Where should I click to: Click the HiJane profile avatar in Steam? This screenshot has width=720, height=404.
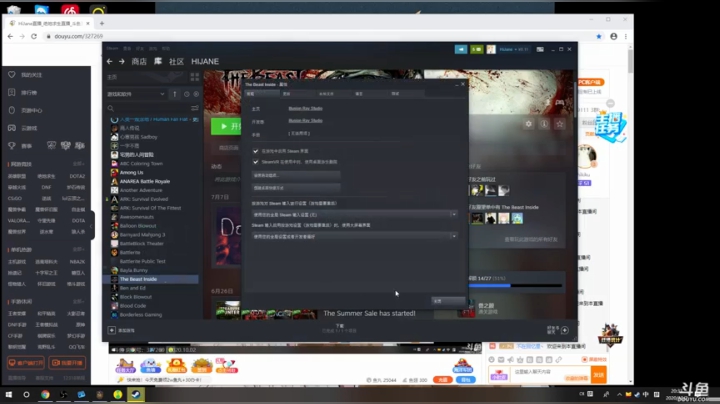click(x=491, y=49)
